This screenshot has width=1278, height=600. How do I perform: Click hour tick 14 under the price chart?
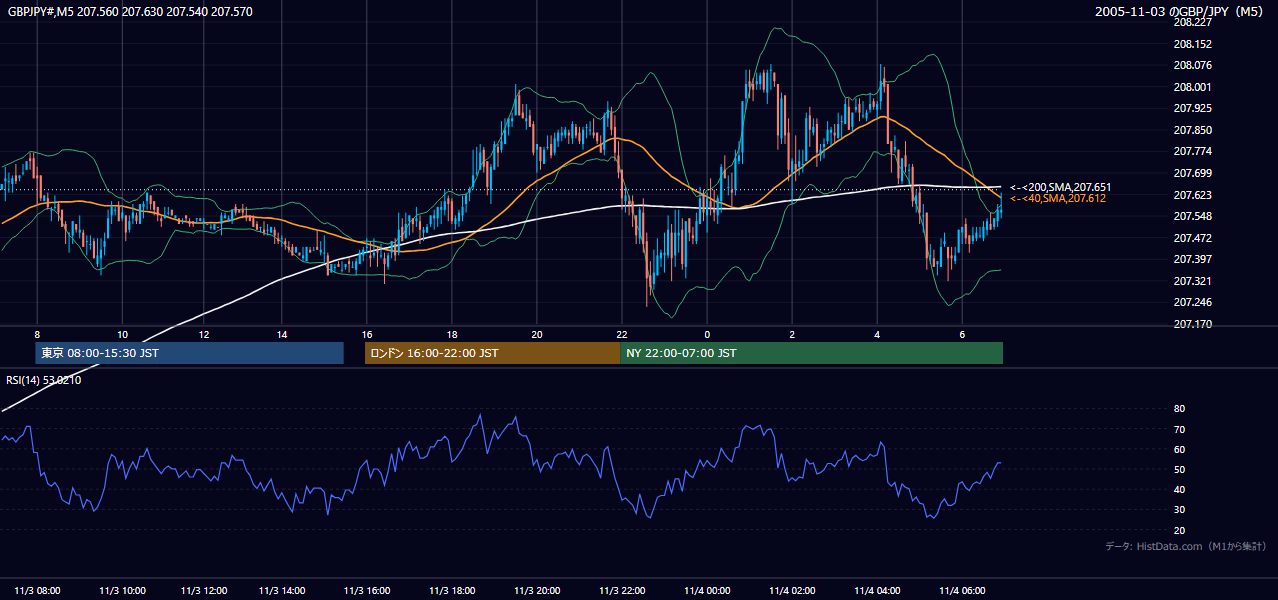click(282, 334)
